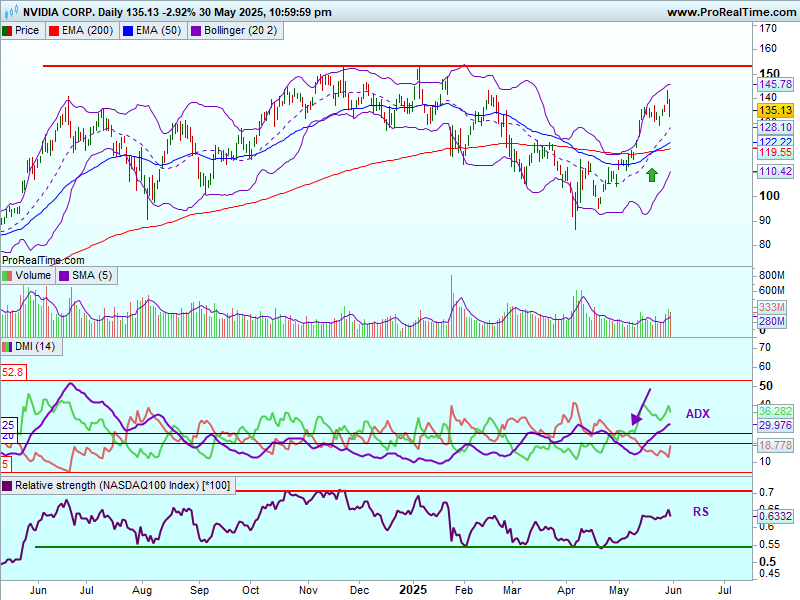Click the blue EMA (50) color square

(x=127, y=31)
